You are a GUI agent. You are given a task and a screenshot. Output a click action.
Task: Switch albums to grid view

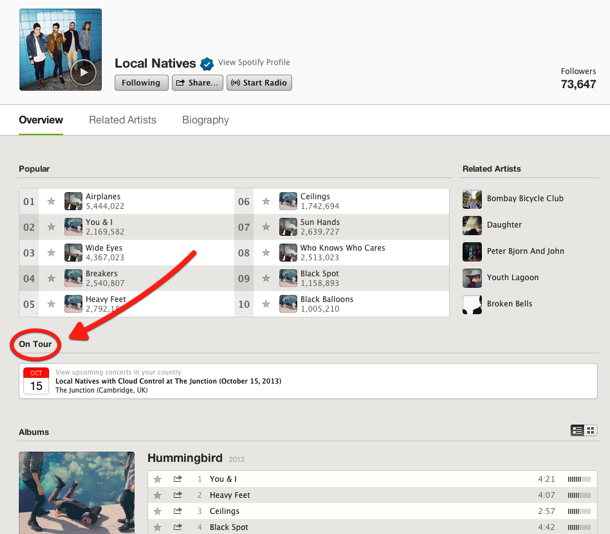[x=591, y=430]
